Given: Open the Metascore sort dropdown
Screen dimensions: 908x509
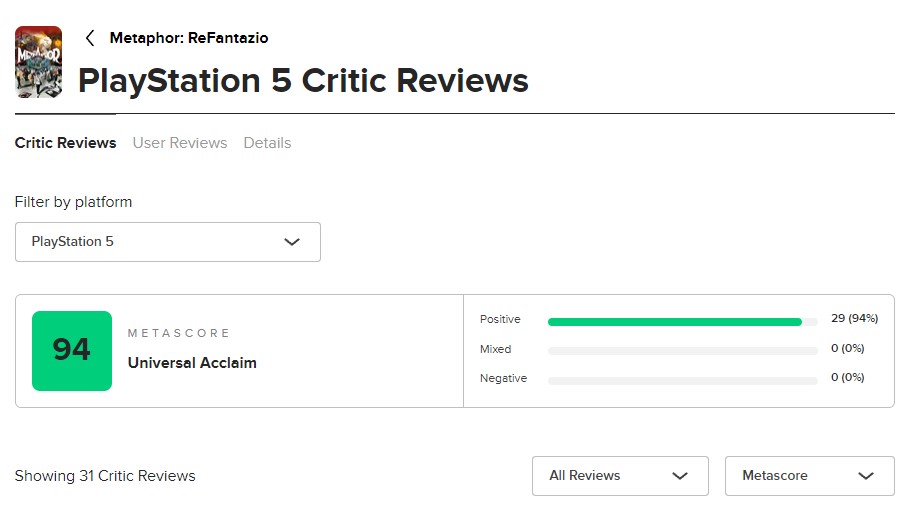Looking at the screenshot, I should pos(809,476).
